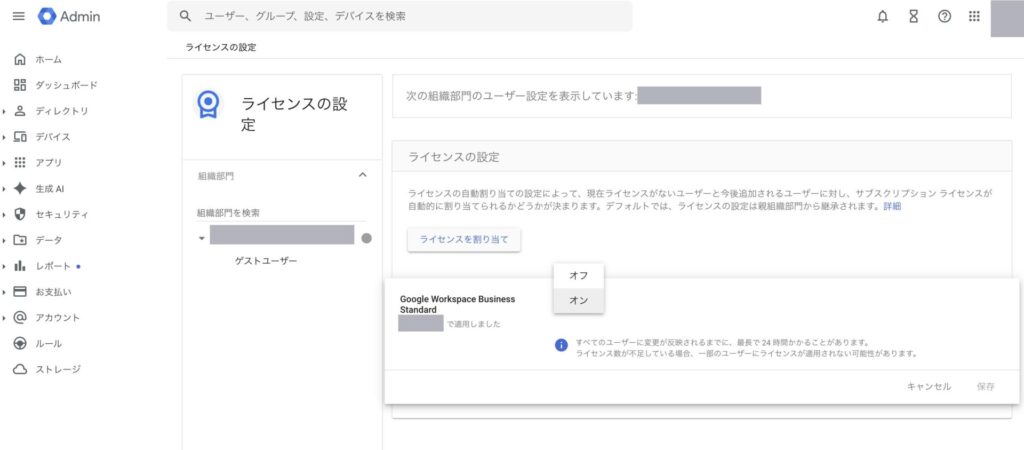Click the ライセンスを割り当て button
Viewport: 1024px width, 450px height.
(x=464, y=240)
